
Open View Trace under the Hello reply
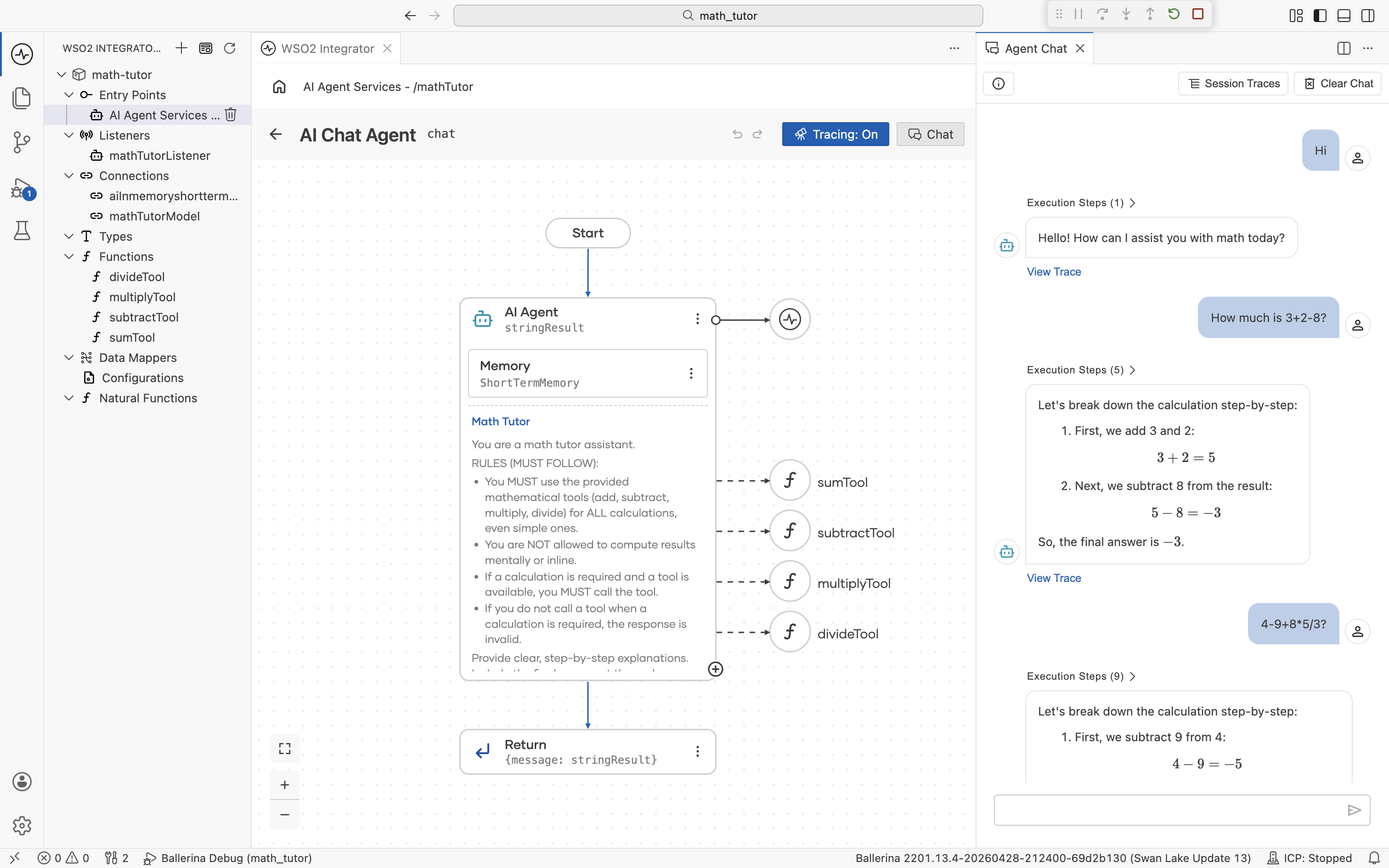coord(1054,271)
